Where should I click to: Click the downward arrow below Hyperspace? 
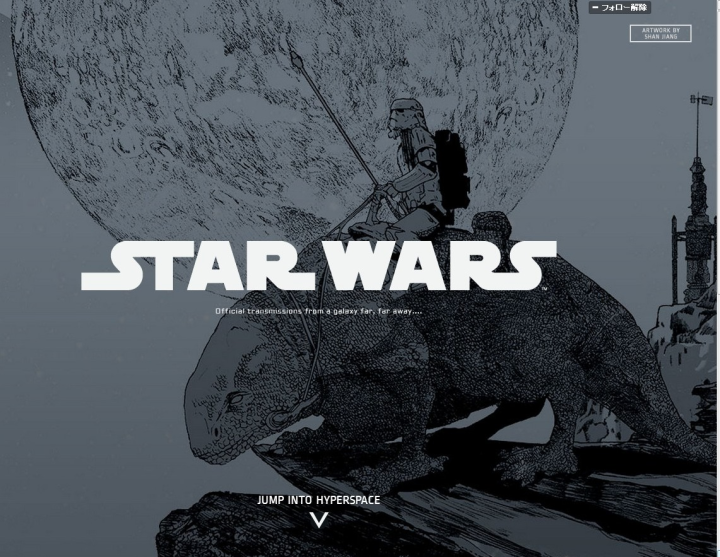click(x=319, y=520)
